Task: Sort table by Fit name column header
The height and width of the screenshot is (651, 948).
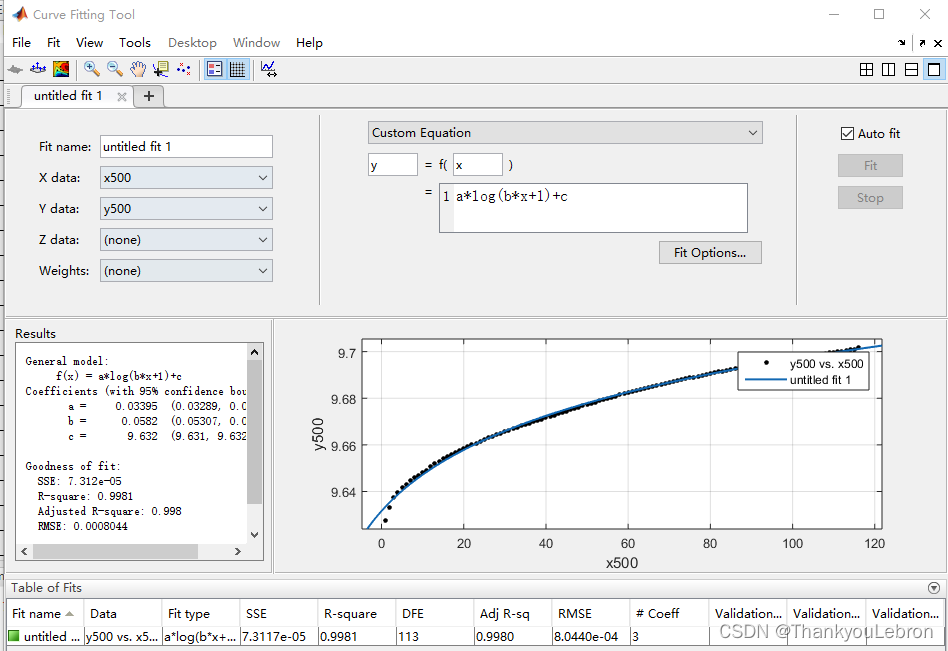Action: pyautogui.click(x=45, y=614)
